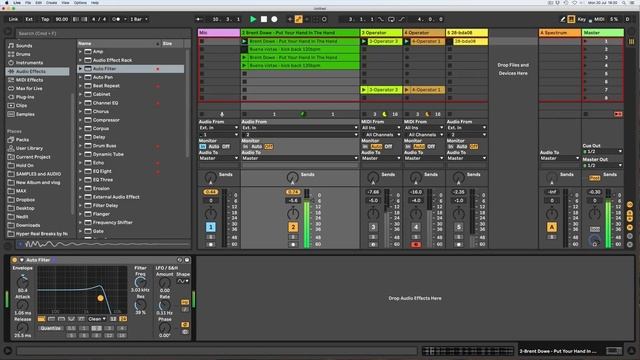The width and height of the screenshot is (640, 360).
Task: Expand Compressor in browser list
Action: click(x=80, y=120)
